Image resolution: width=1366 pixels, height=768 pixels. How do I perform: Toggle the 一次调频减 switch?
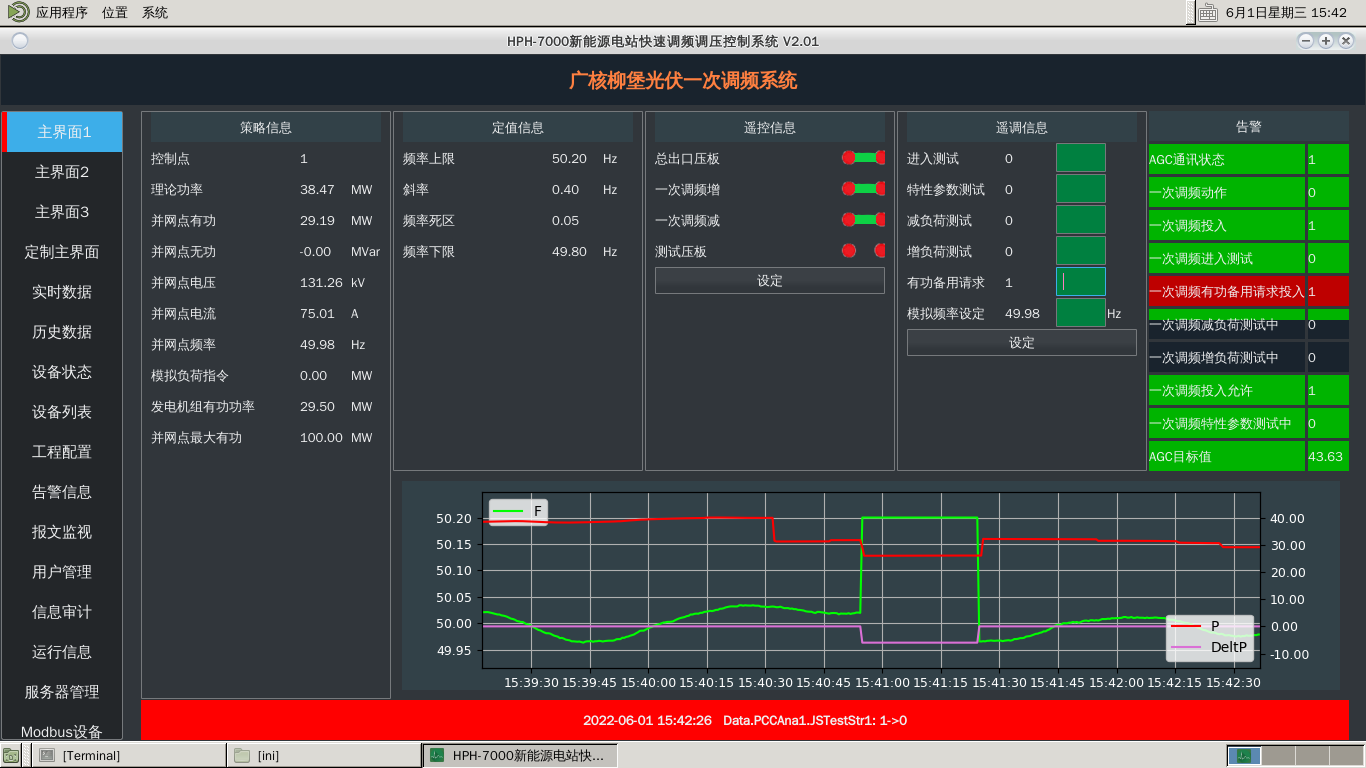coord(863,220)
